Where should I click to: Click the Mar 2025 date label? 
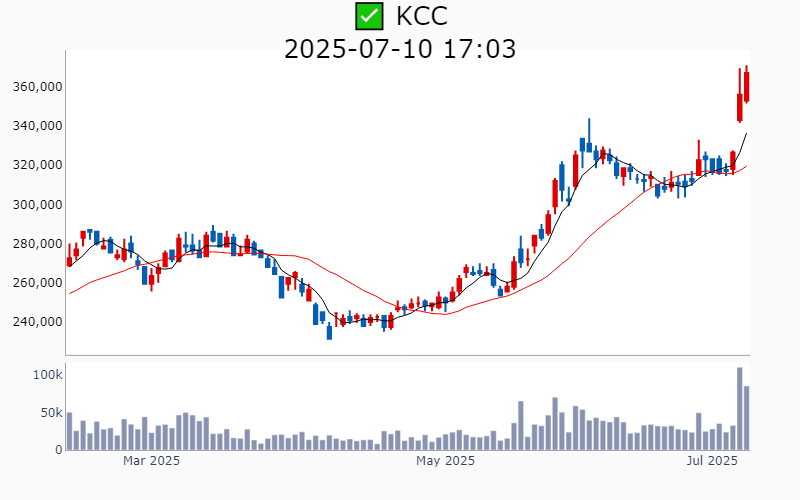(151, 461)
